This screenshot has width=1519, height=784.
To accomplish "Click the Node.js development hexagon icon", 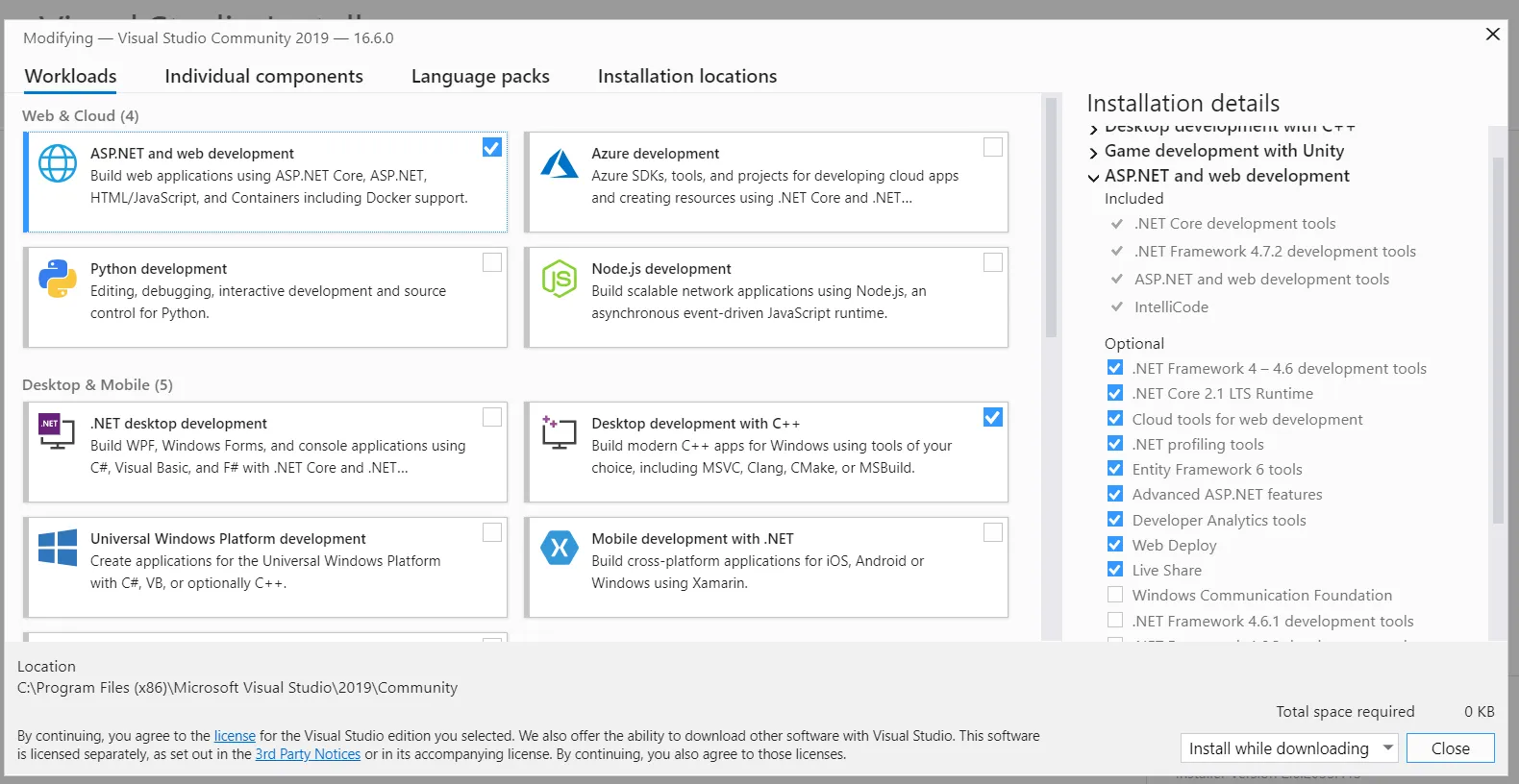I will (559, 279).
